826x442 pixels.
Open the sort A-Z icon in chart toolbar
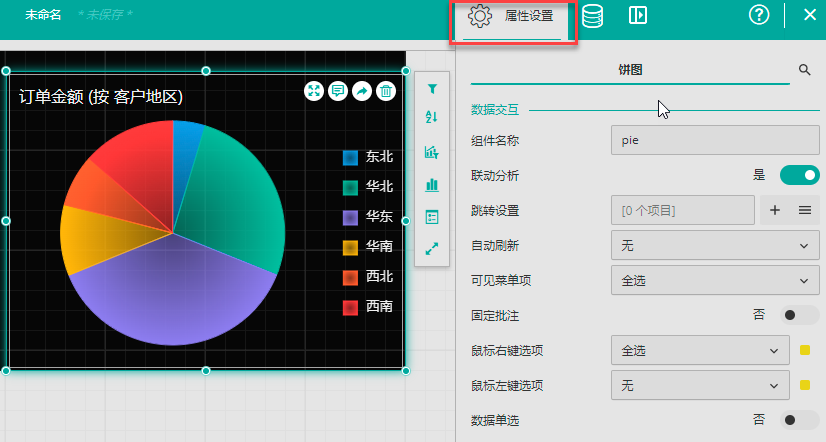click(431, 117)
